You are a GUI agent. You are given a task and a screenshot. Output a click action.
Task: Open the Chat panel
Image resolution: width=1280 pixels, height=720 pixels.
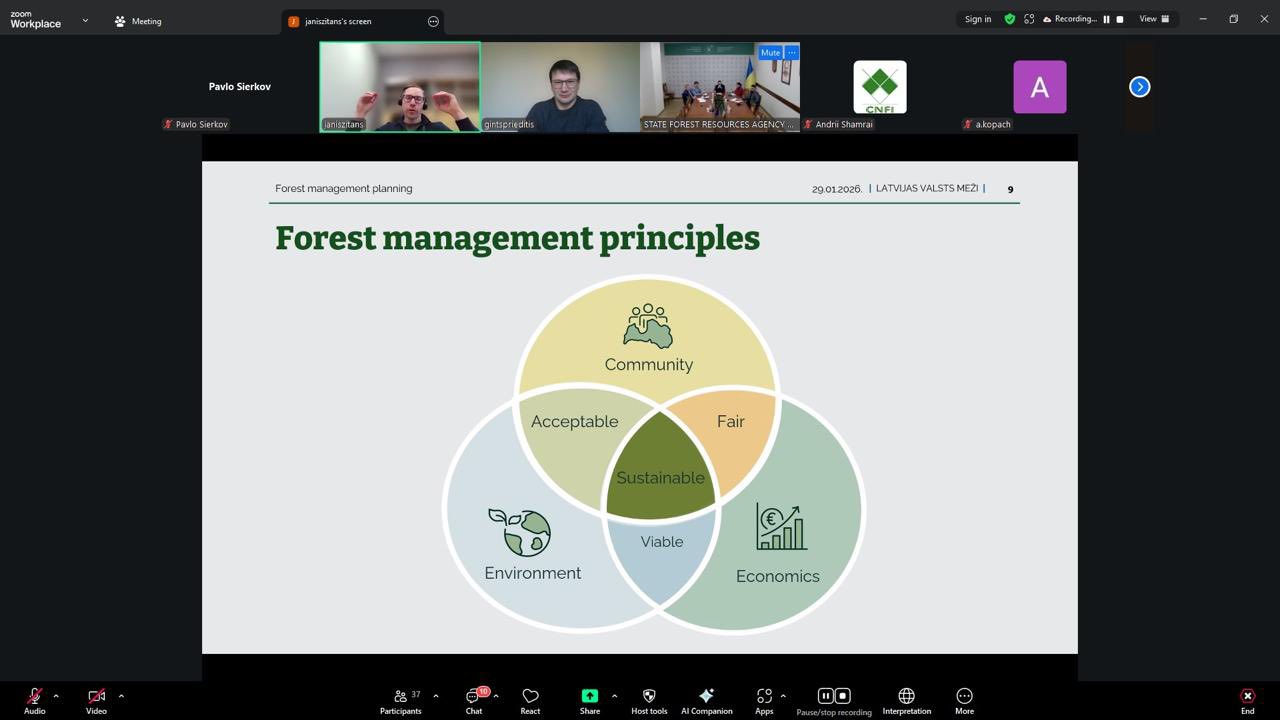pyautogui.click(x=474, y=701)
